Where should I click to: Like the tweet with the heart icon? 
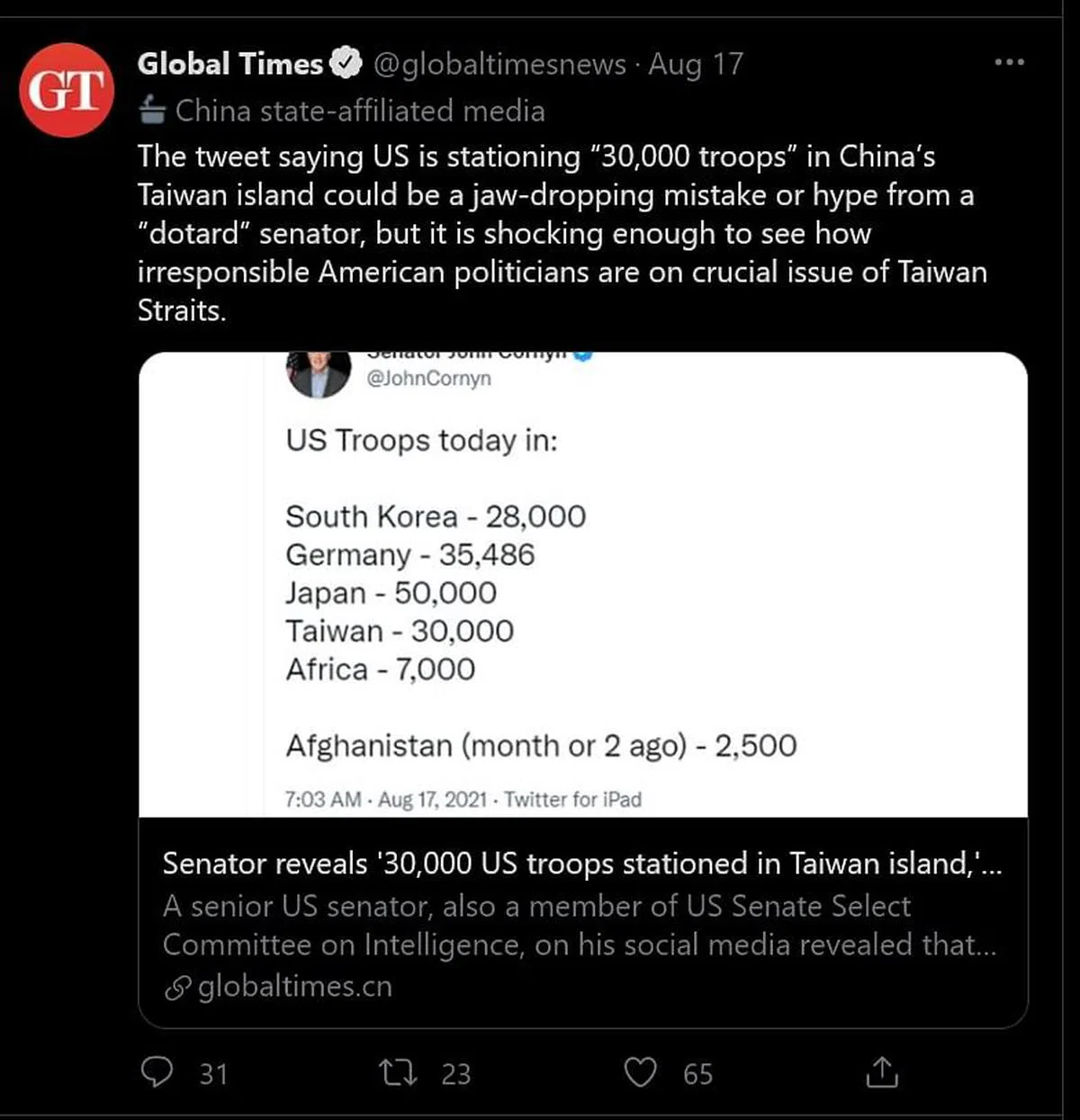point(640,1072)
